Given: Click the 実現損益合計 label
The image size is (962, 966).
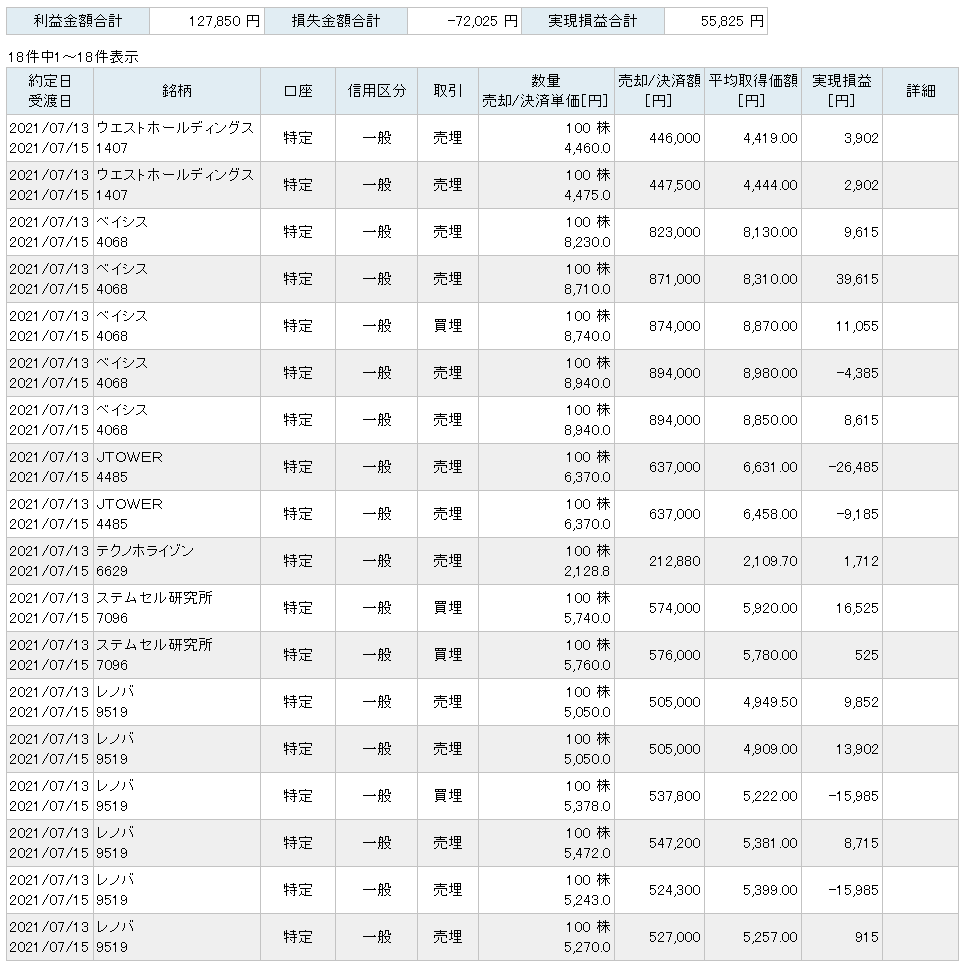Looking at the screenshot, I should coord(592,21).
